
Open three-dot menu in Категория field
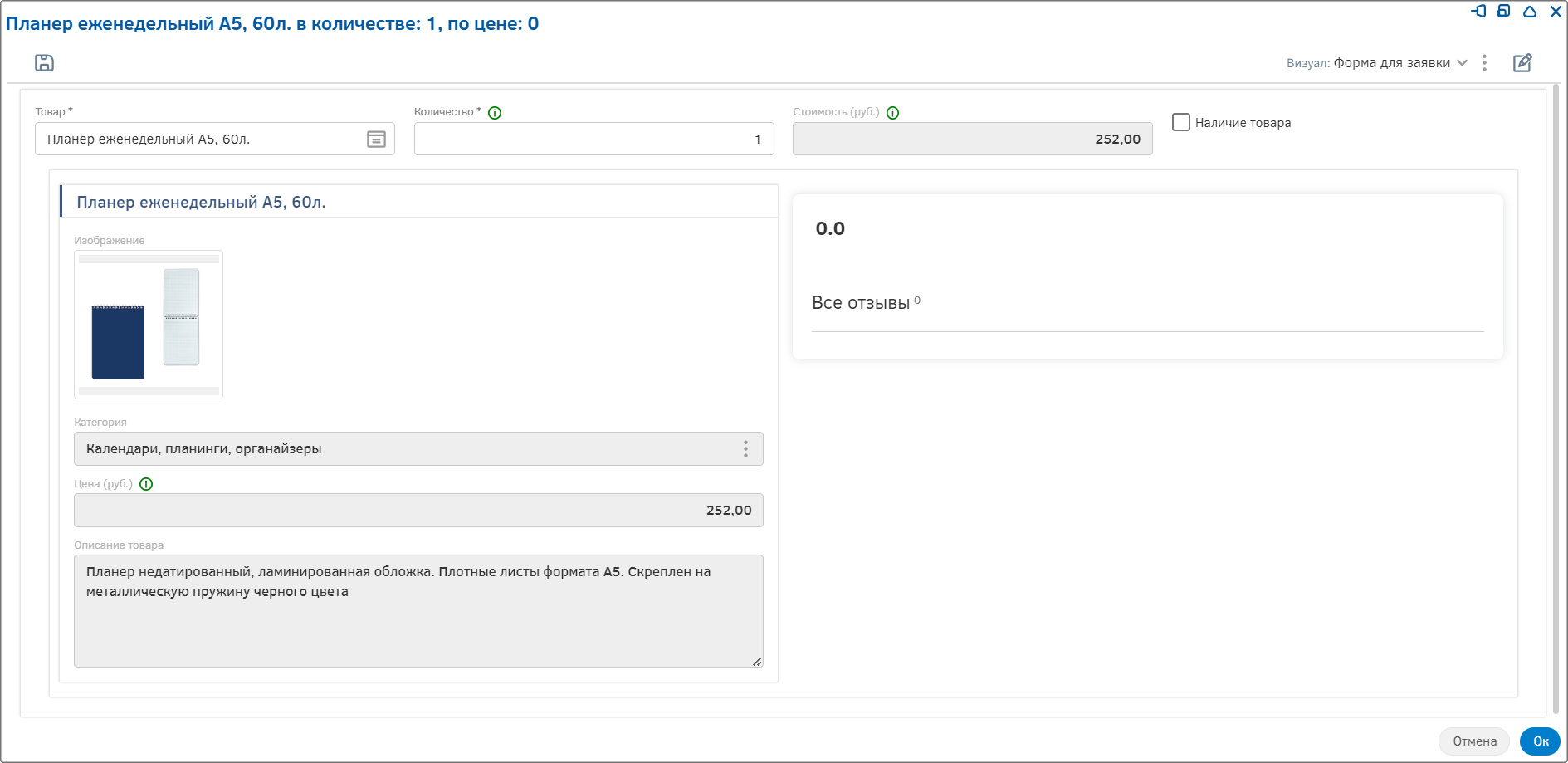pyautogui.click(x=745, y=449)
